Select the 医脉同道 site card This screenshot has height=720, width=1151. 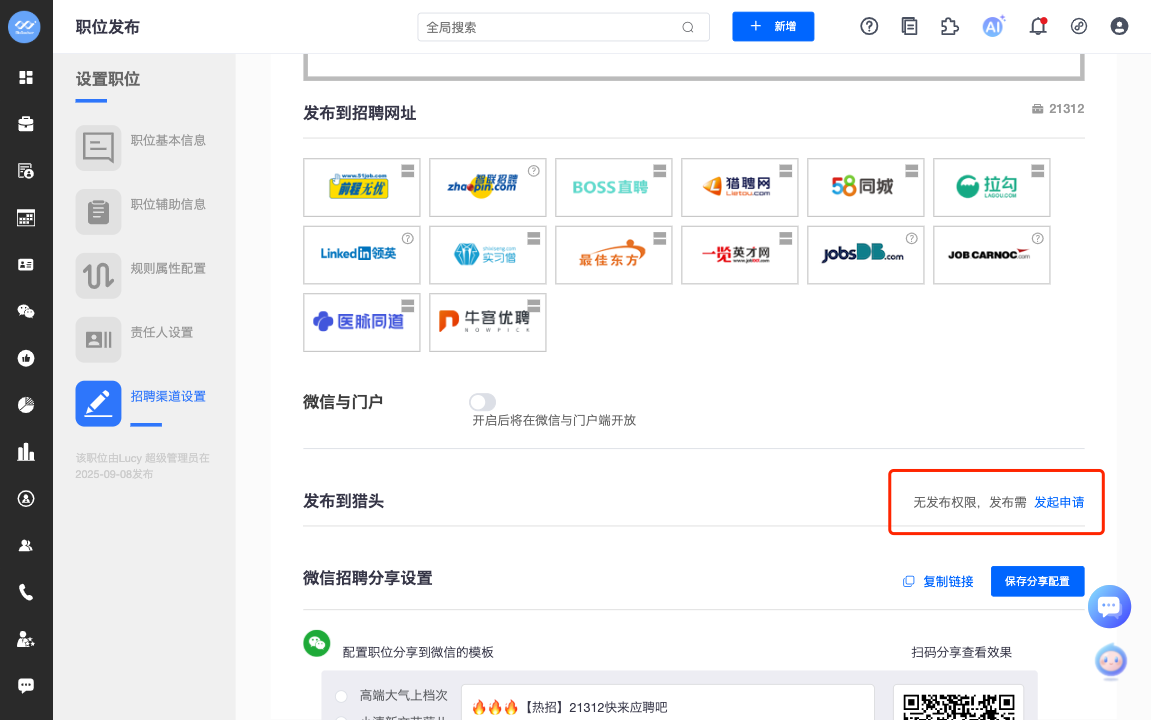tap(362, 322)
